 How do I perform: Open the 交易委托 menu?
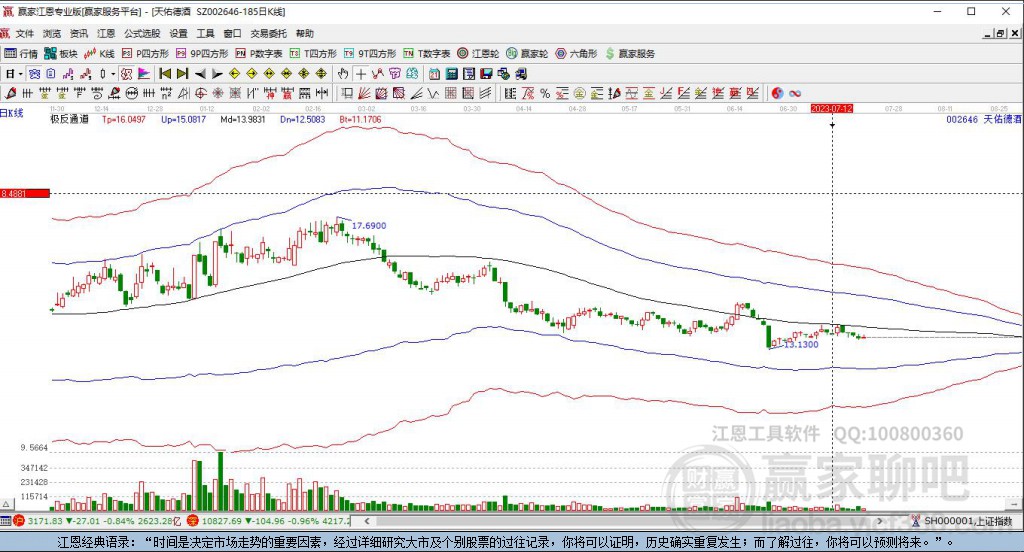[x=268, y=33]
